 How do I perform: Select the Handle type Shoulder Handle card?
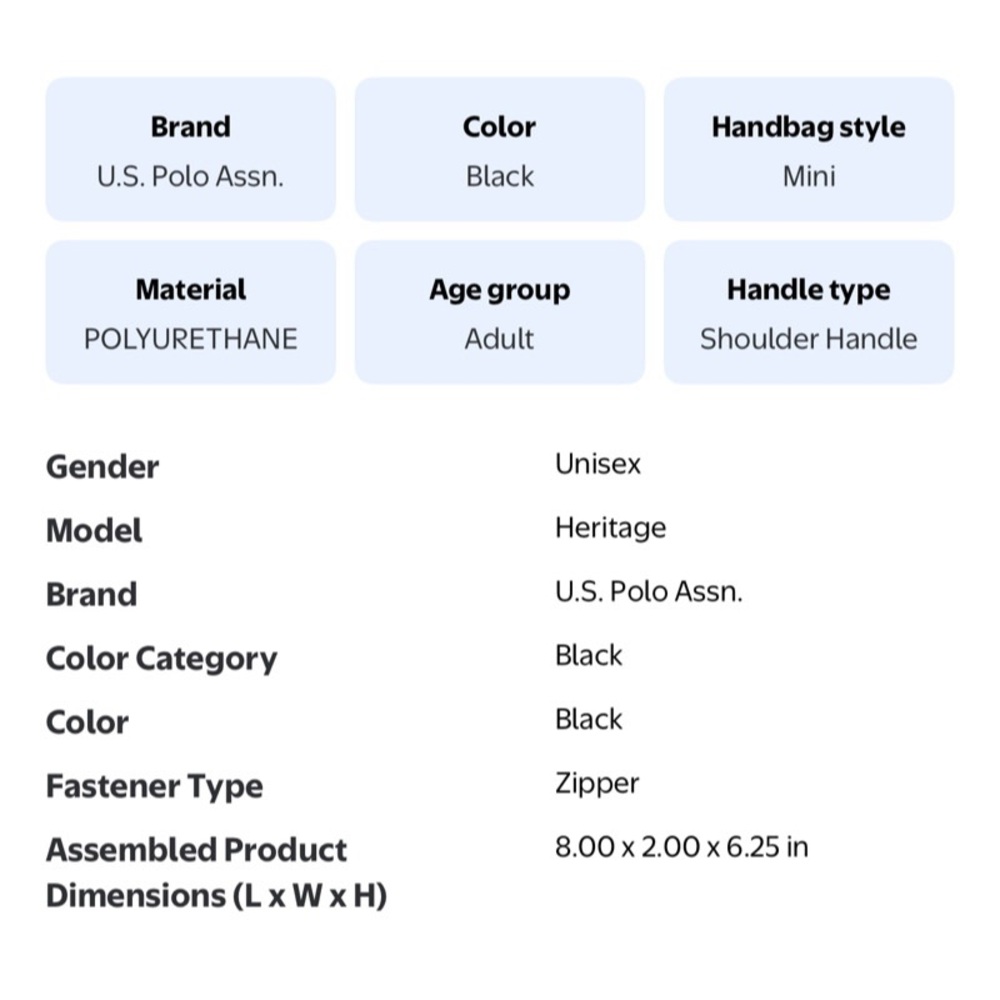coord(808,313)
